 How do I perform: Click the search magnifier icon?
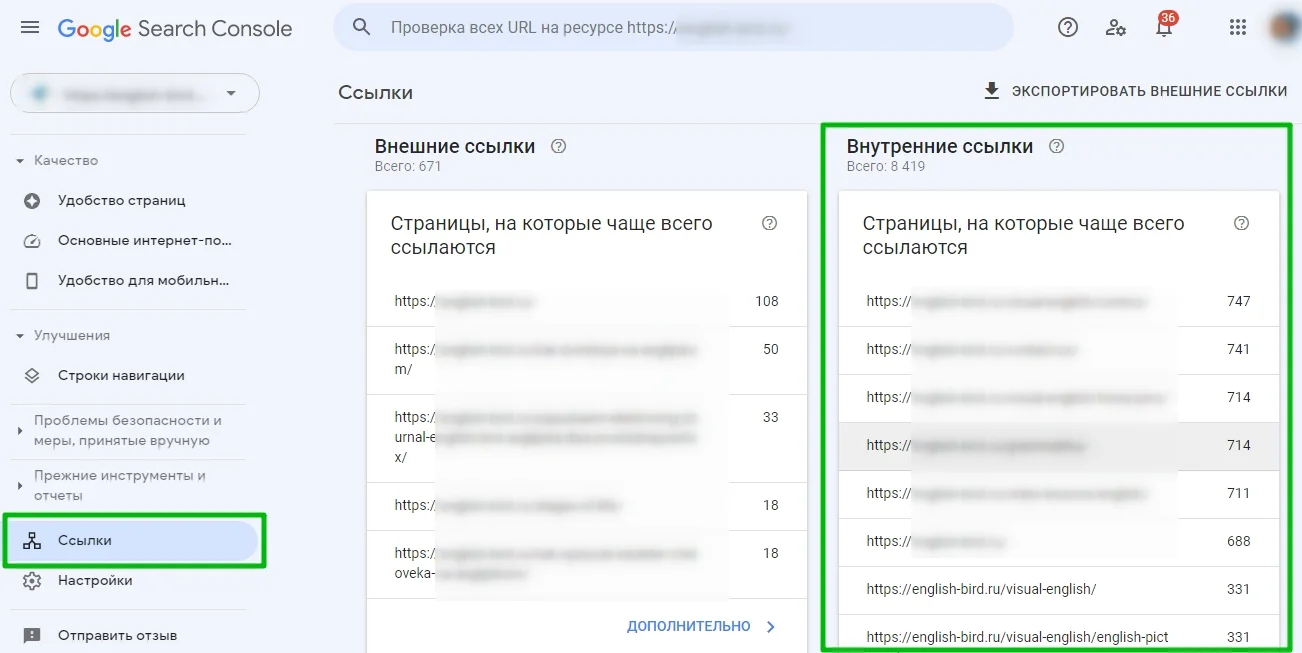click(x=362, y=28)
